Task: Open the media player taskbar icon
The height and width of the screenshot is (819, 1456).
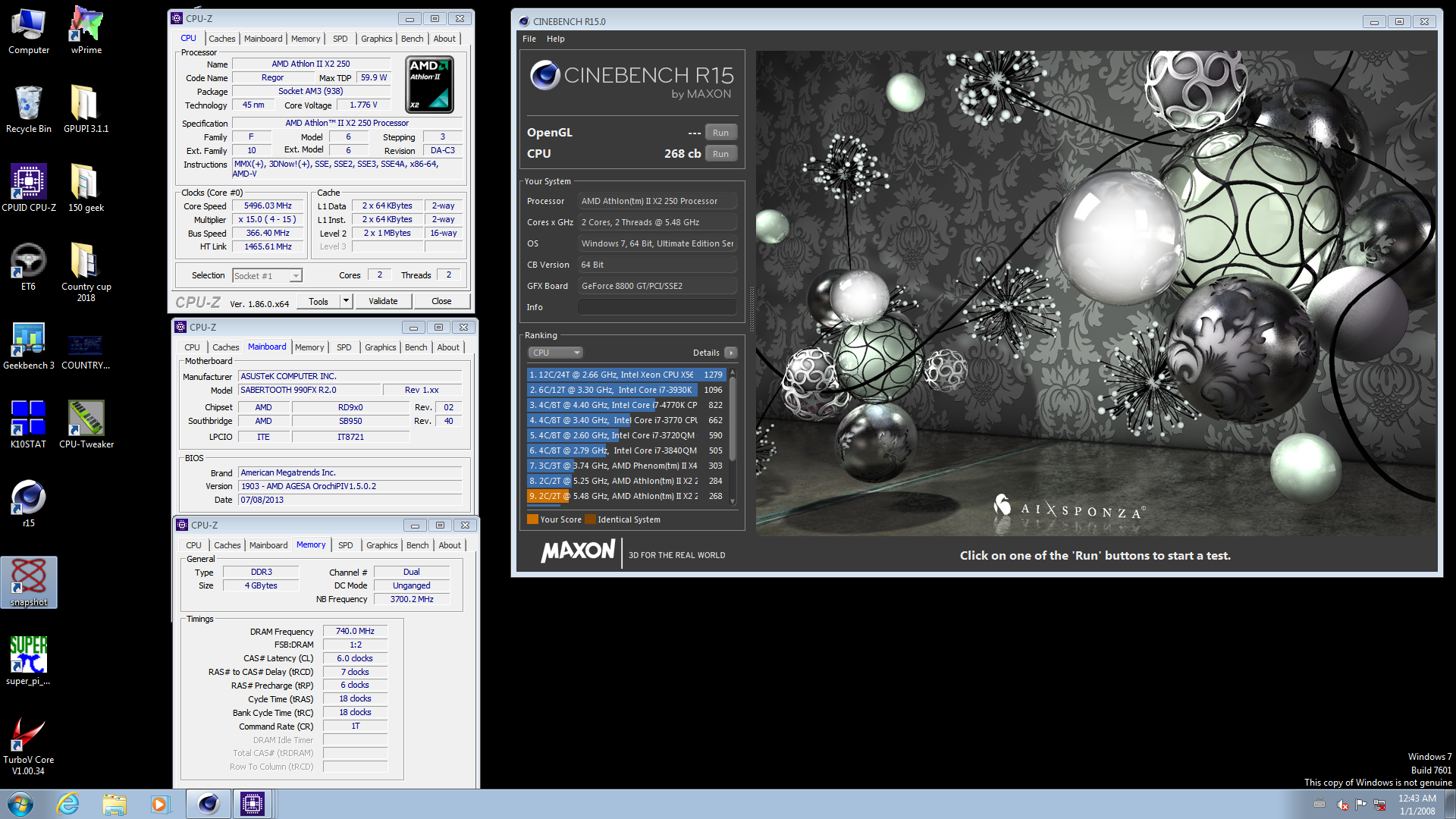Action: (x=160, y=804)
